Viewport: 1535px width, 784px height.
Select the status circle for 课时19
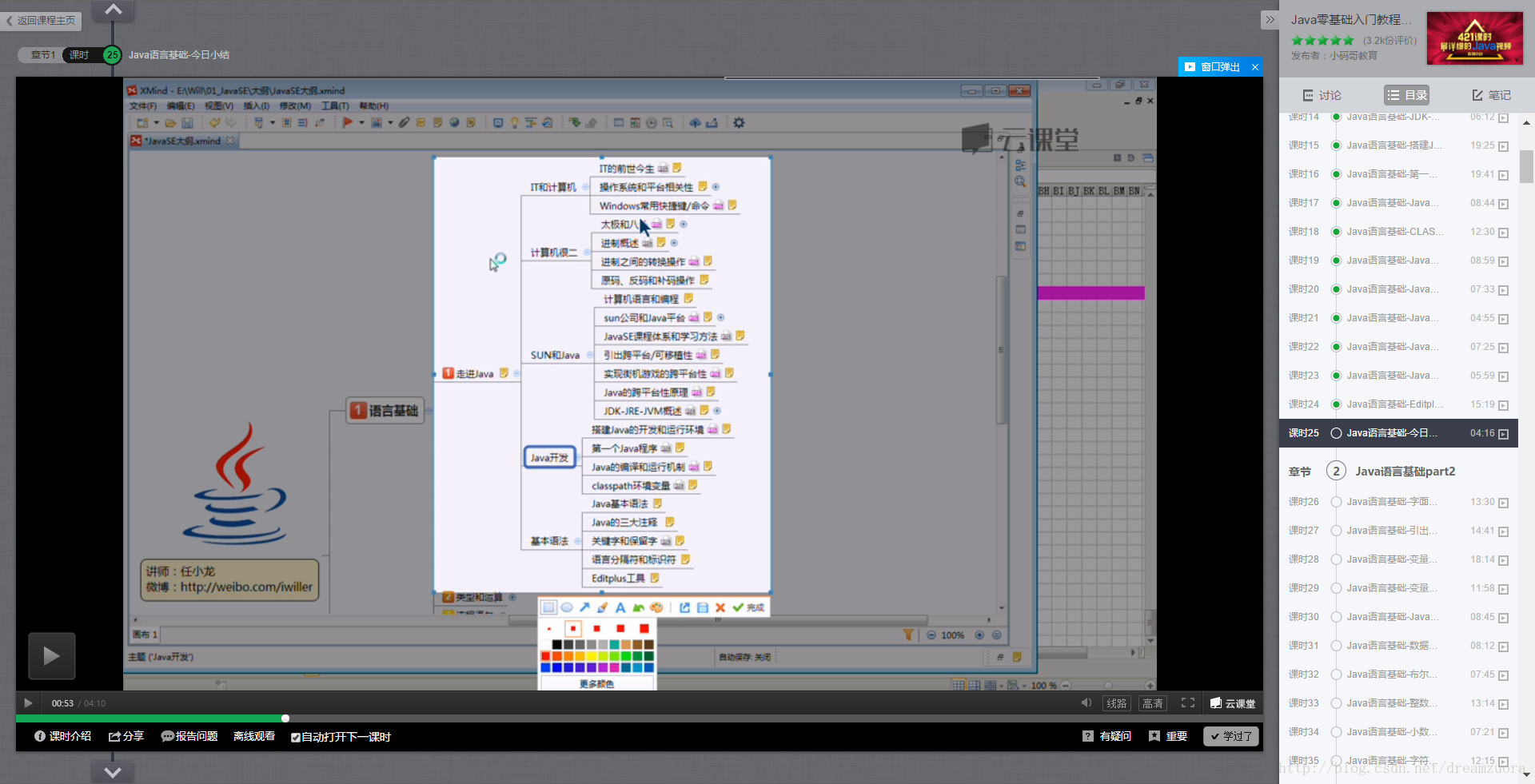tap(1335, 261)
